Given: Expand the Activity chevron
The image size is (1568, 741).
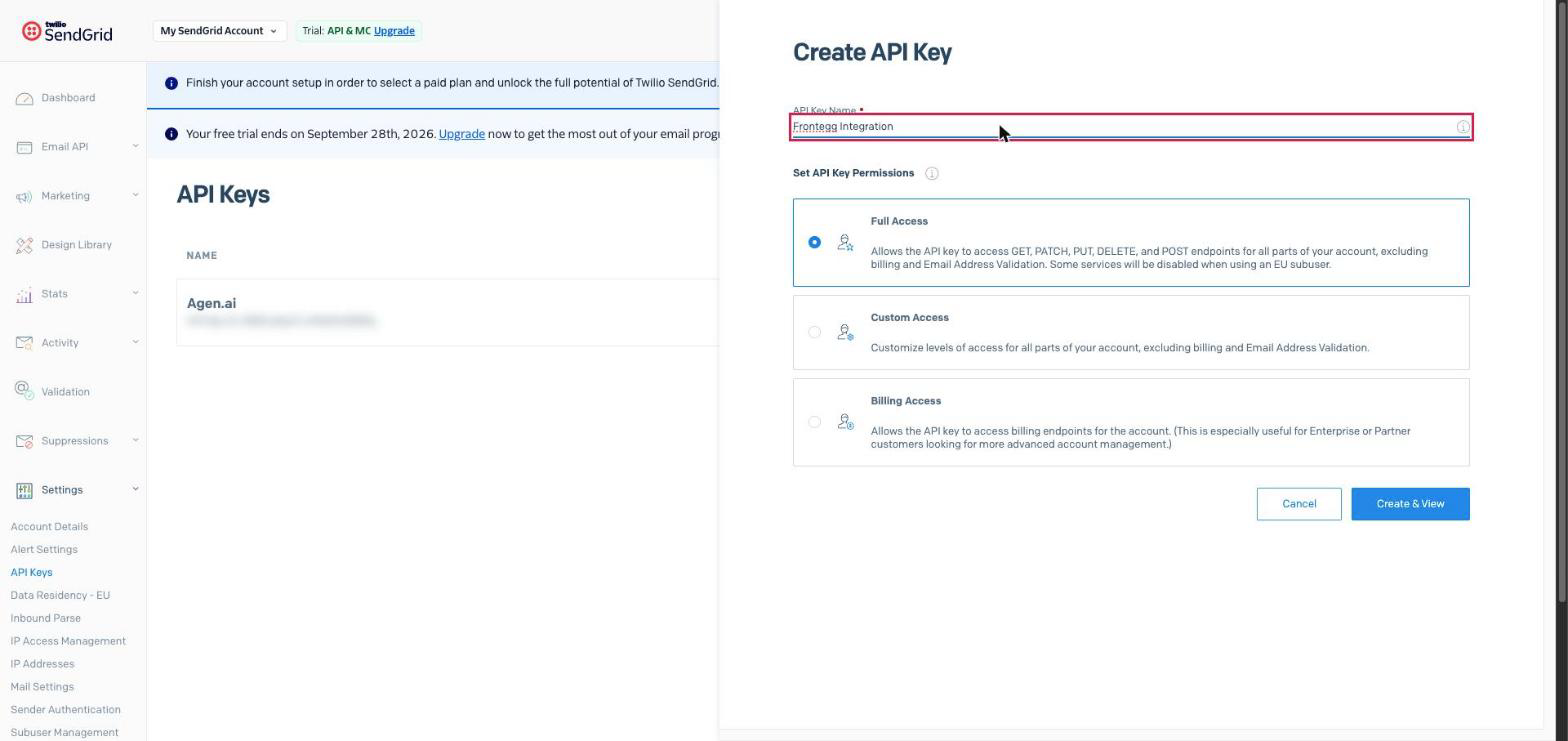Looking at the screenshot, I should [x=135, y=342].
